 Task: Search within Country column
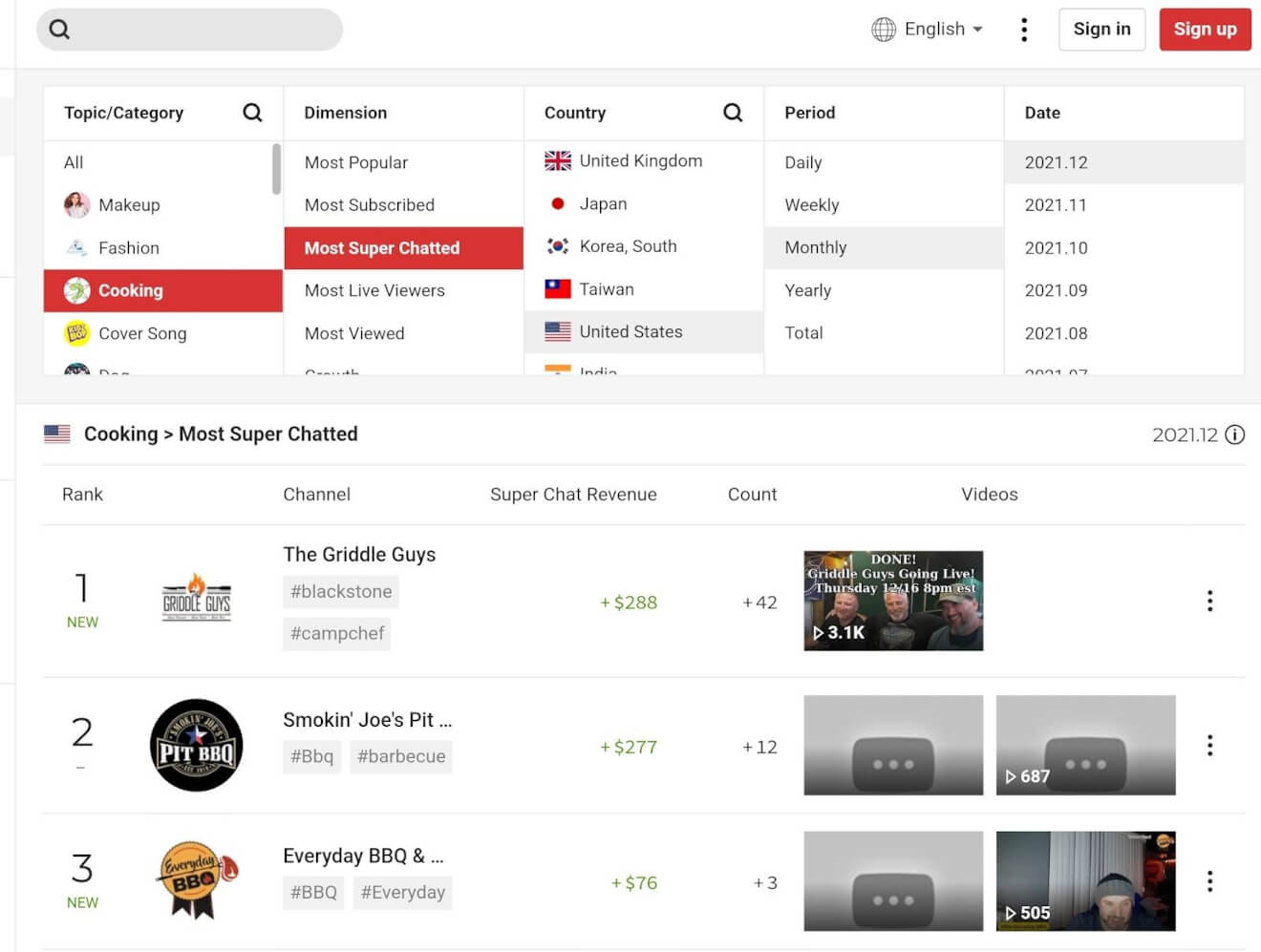[733, 113]
